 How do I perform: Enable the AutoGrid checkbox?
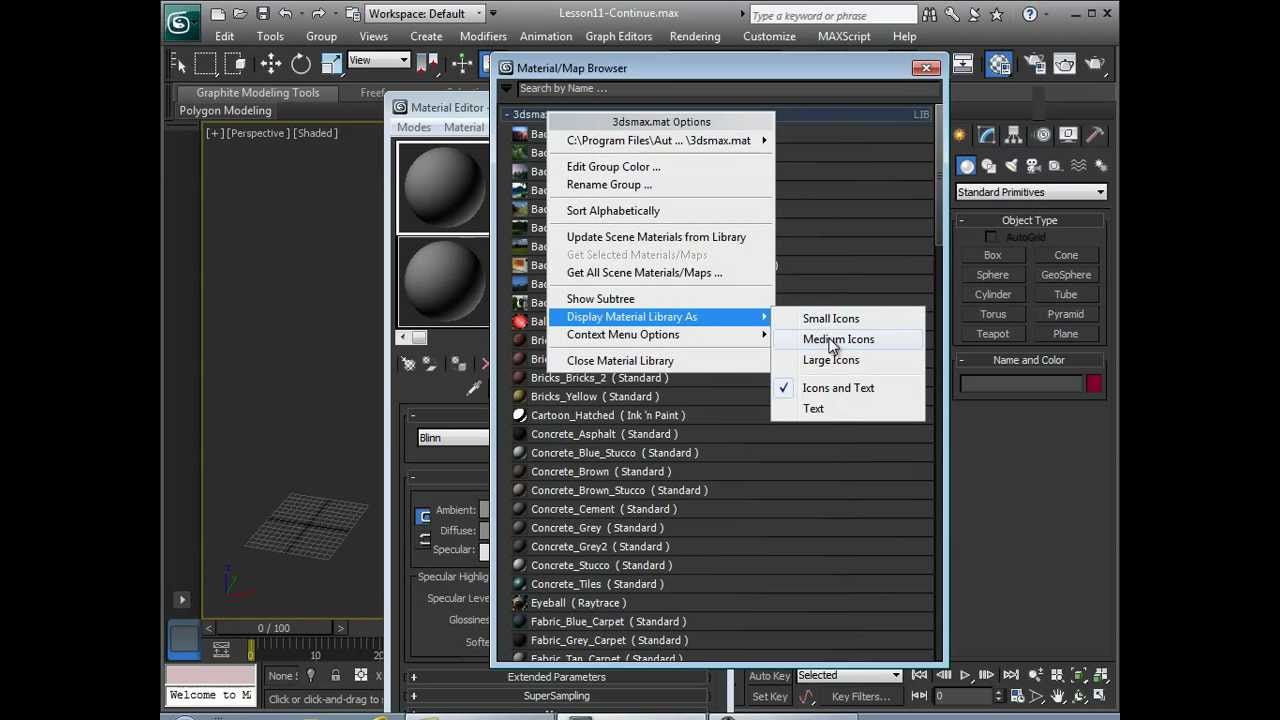click(x=991, y=237)
